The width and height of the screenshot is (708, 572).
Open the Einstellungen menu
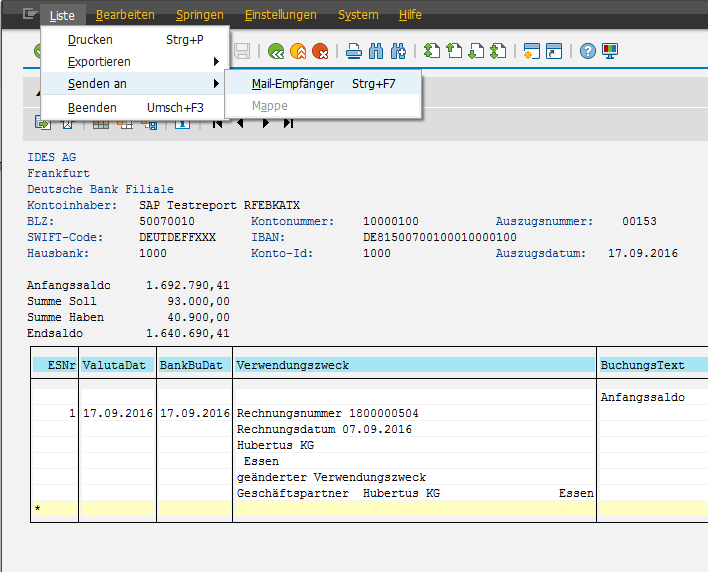[x=280, y=15]
